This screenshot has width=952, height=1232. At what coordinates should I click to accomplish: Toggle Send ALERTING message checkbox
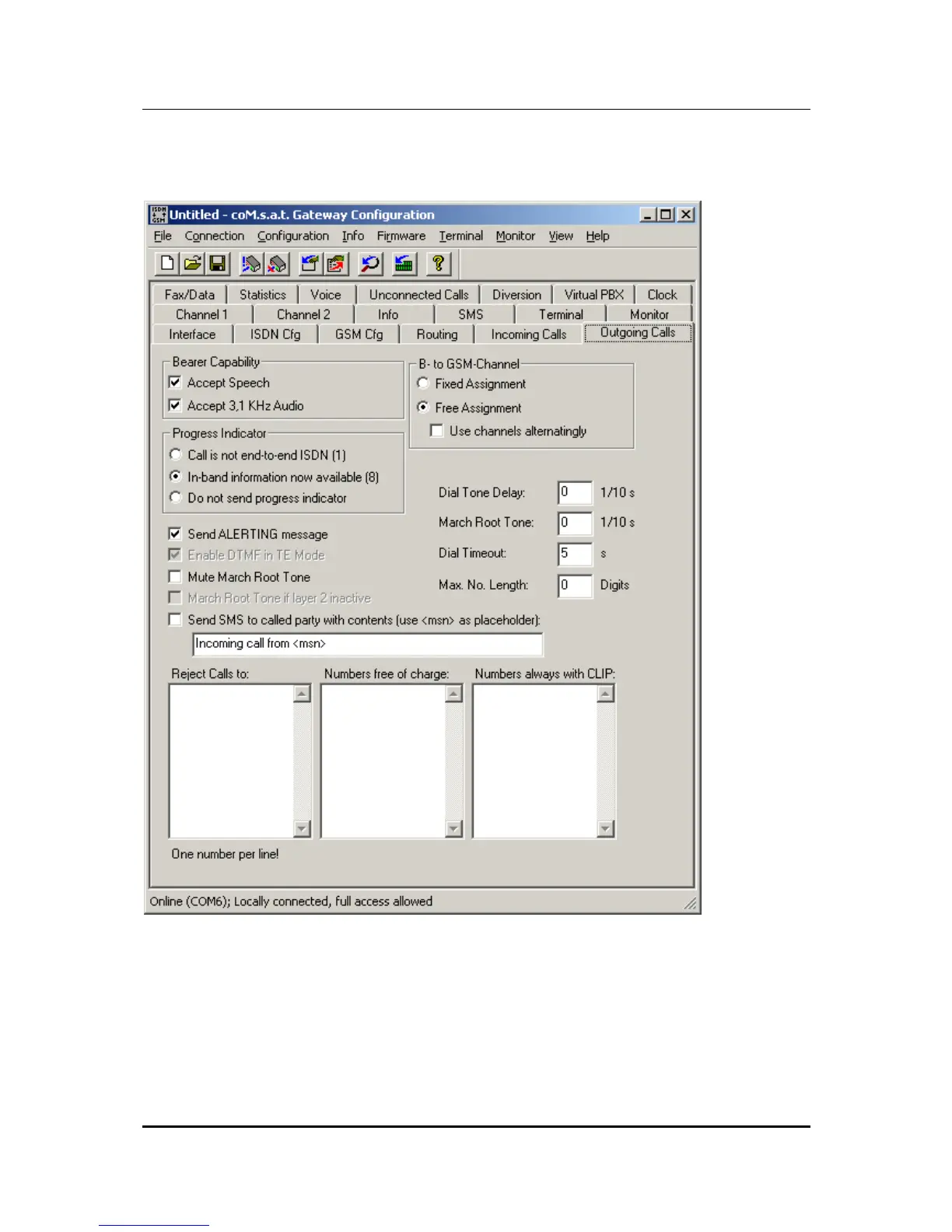coord(175,534)
